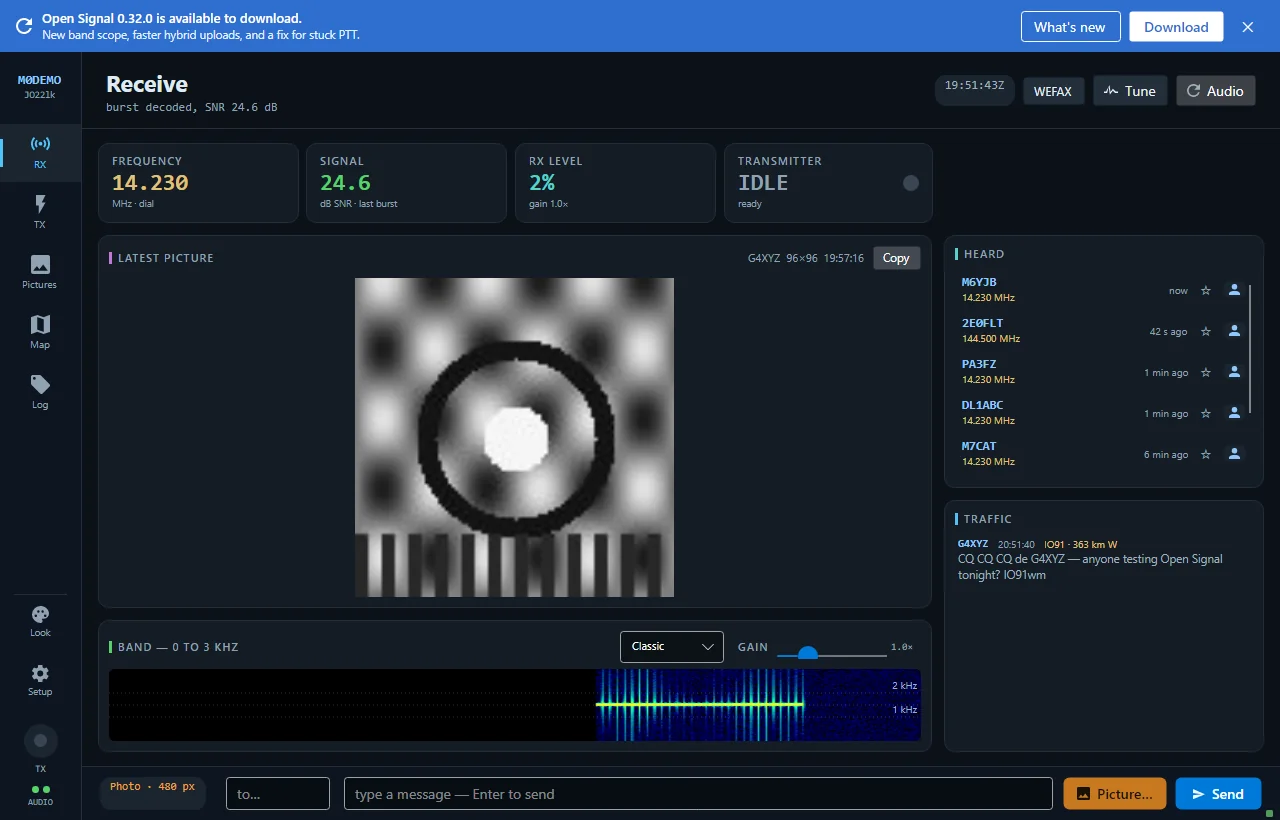1280x820 pixels.
Task: Copy the latest picture
Action: [896, 258]
